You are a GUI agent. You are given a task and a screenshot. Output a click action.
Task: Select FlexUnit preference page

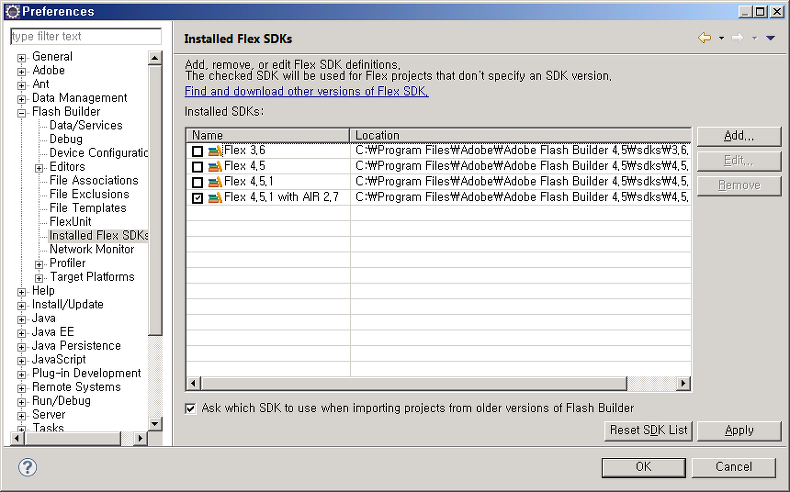(x=70, y=222)
